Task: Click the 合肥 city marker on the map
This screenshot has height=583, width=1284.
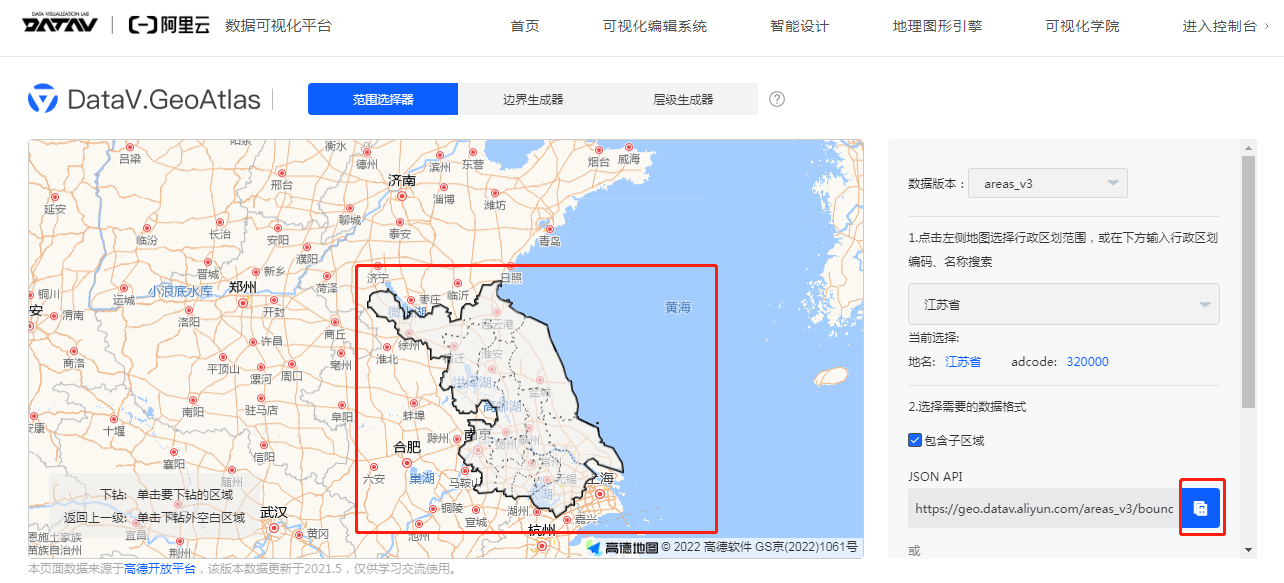Action: [x=406, y=462]
